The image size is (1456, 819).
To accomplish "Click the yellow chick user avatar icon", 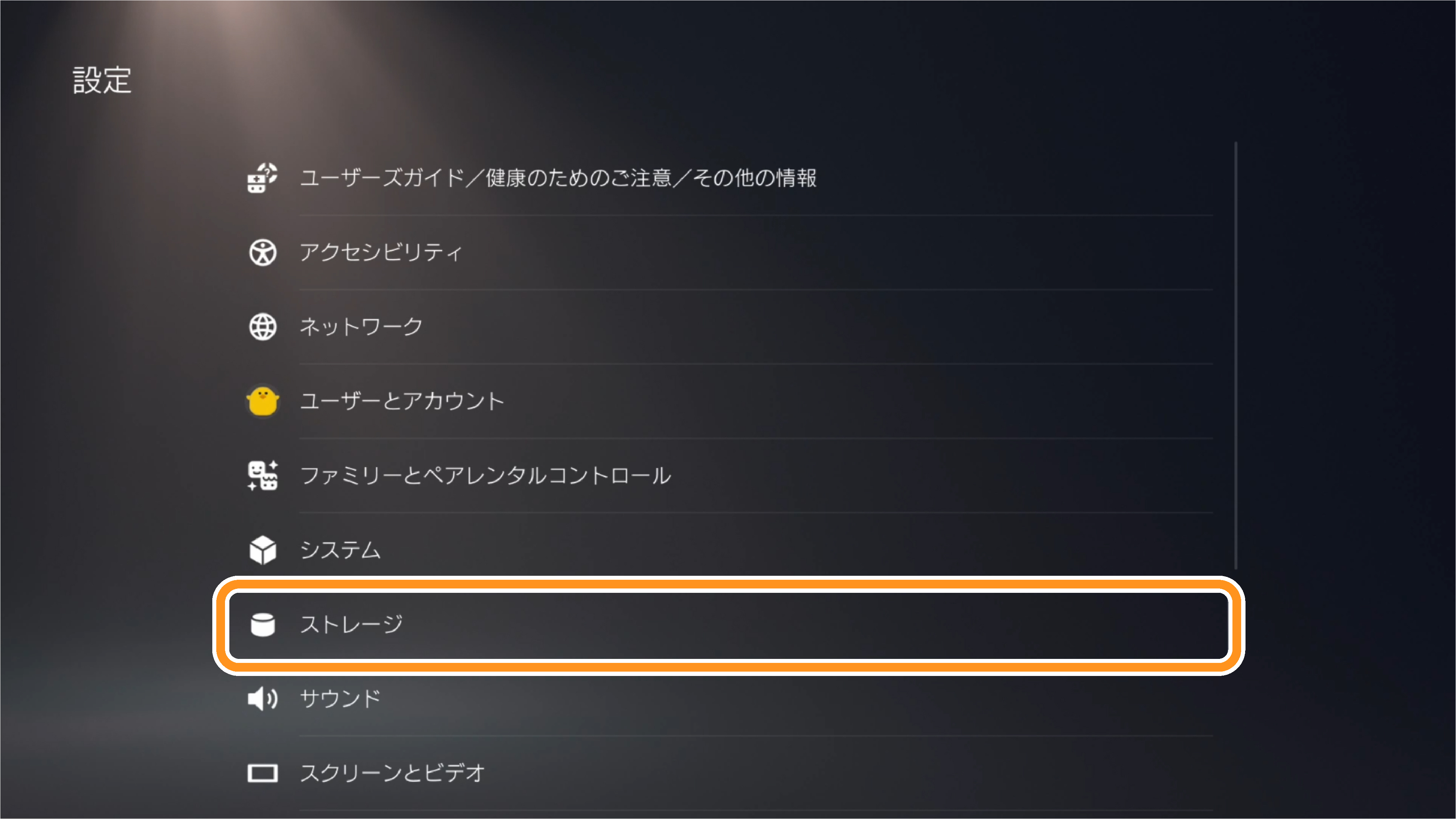I will pos(262,401).
